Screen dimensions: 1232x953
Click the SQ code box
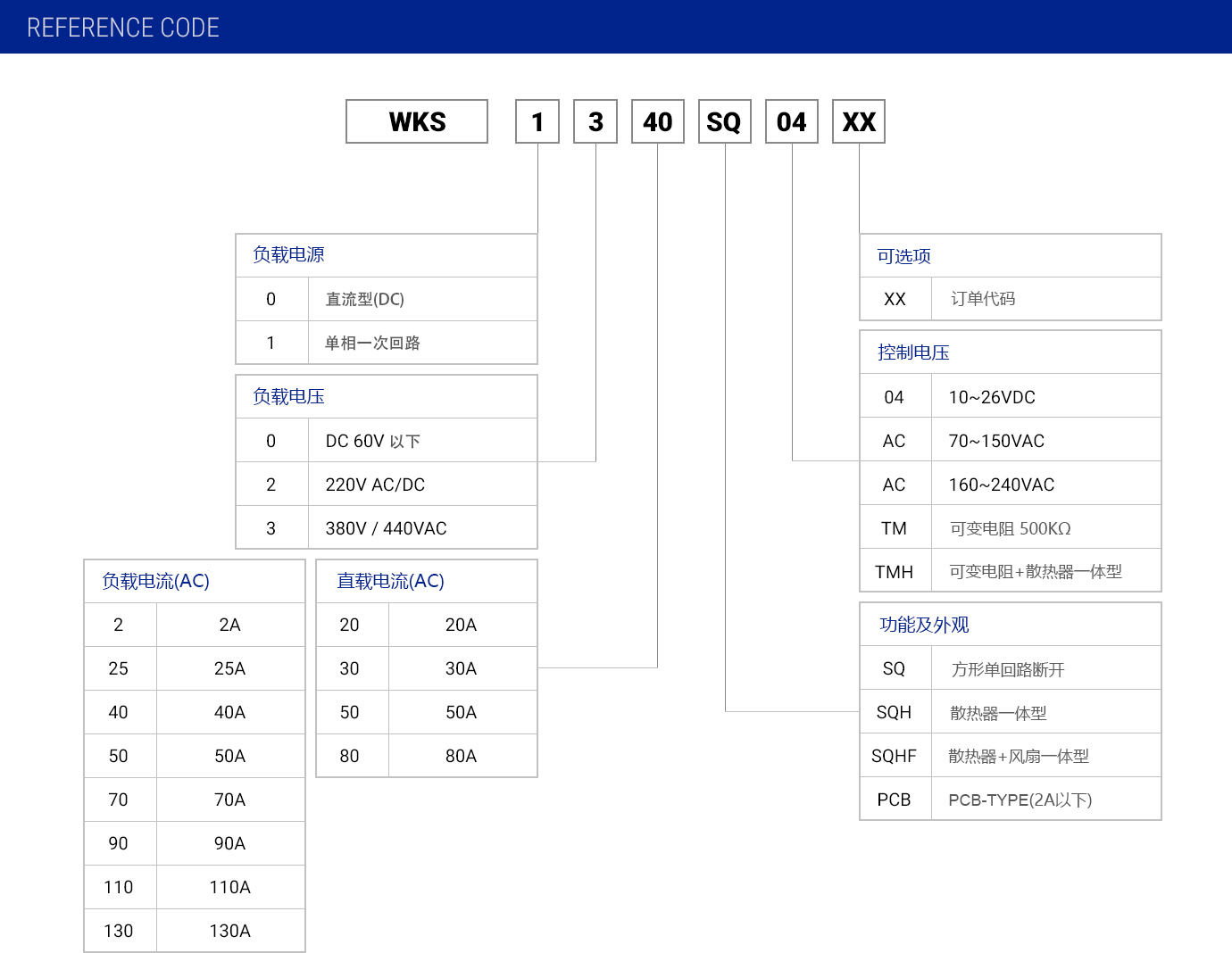[x=724, y=121]
